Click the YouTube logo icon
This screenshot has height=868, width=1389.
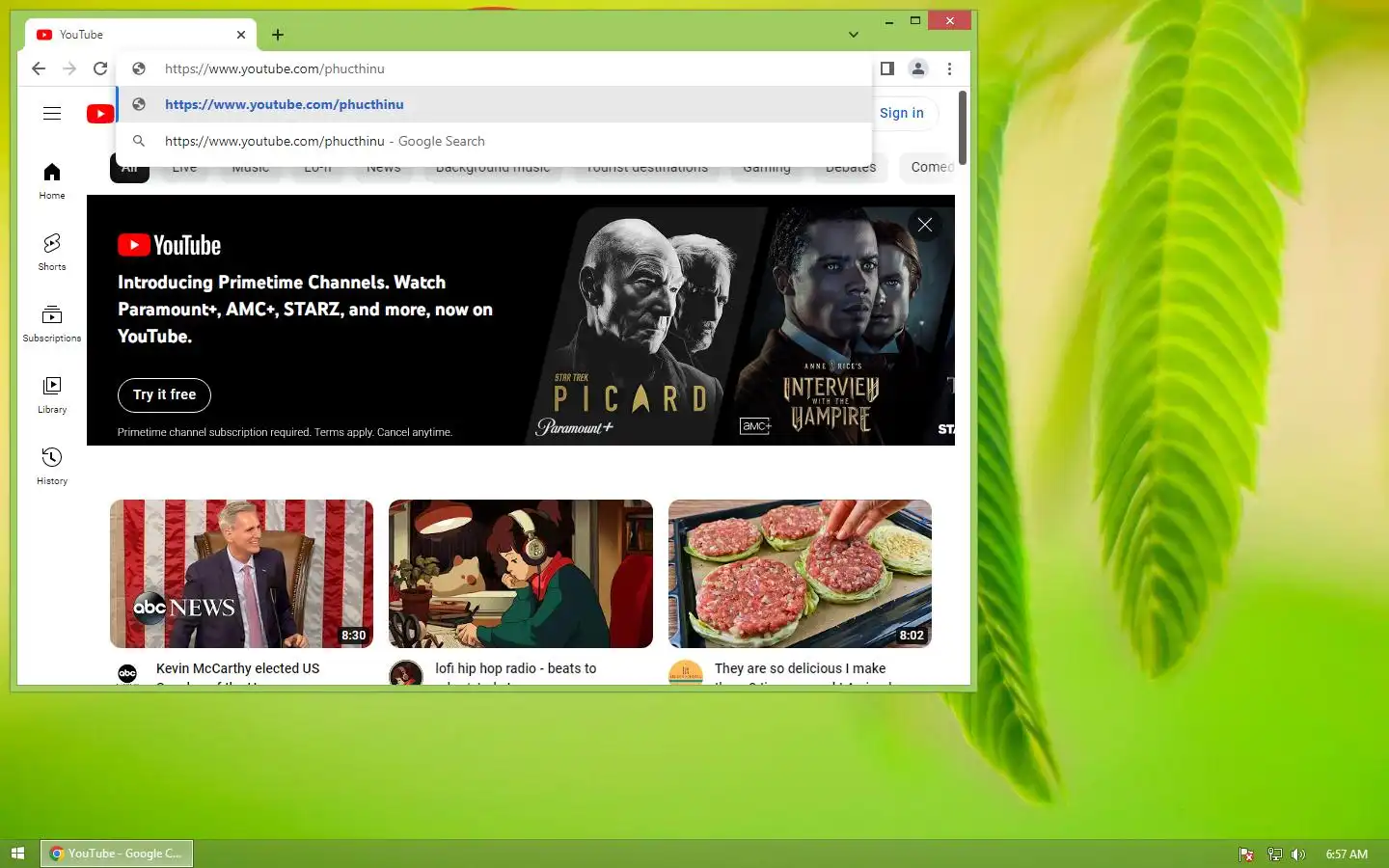click(x=100, y=114)
